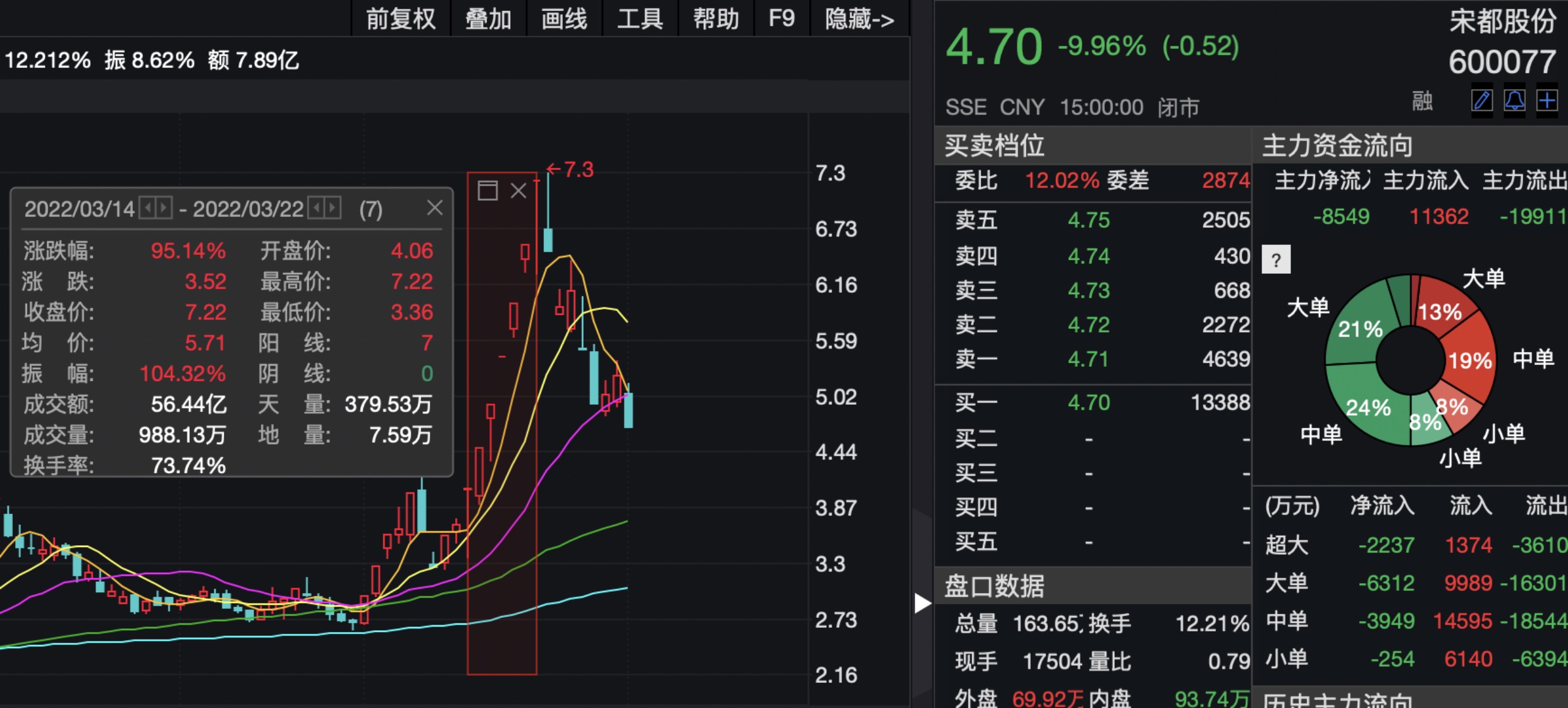
Task: Expand side panel with white triangle arrow
Action: tap(922, 603)
